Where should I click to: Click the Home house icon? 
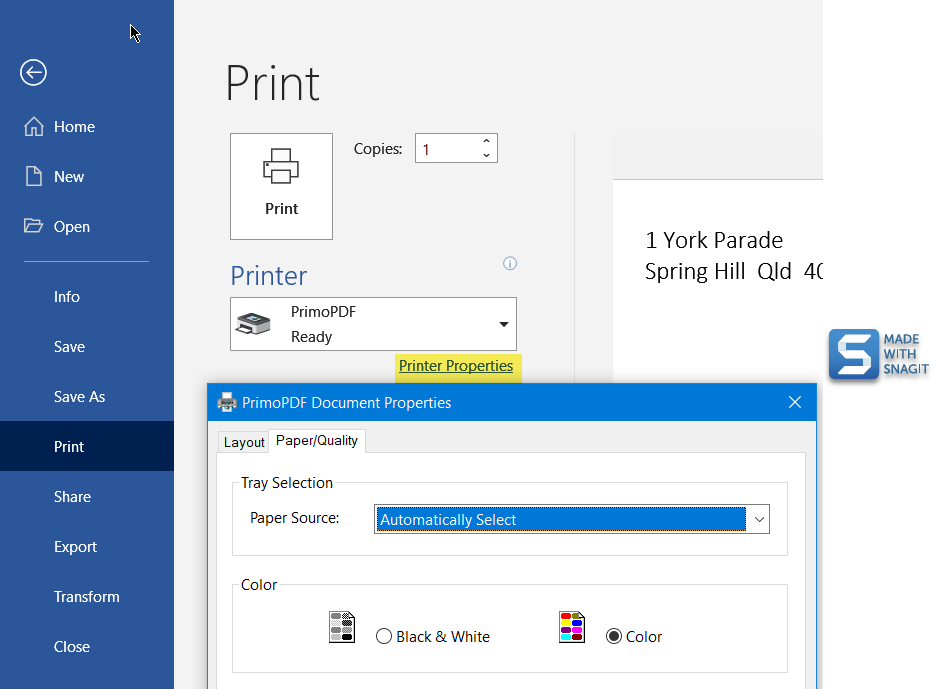coord(34,127)
